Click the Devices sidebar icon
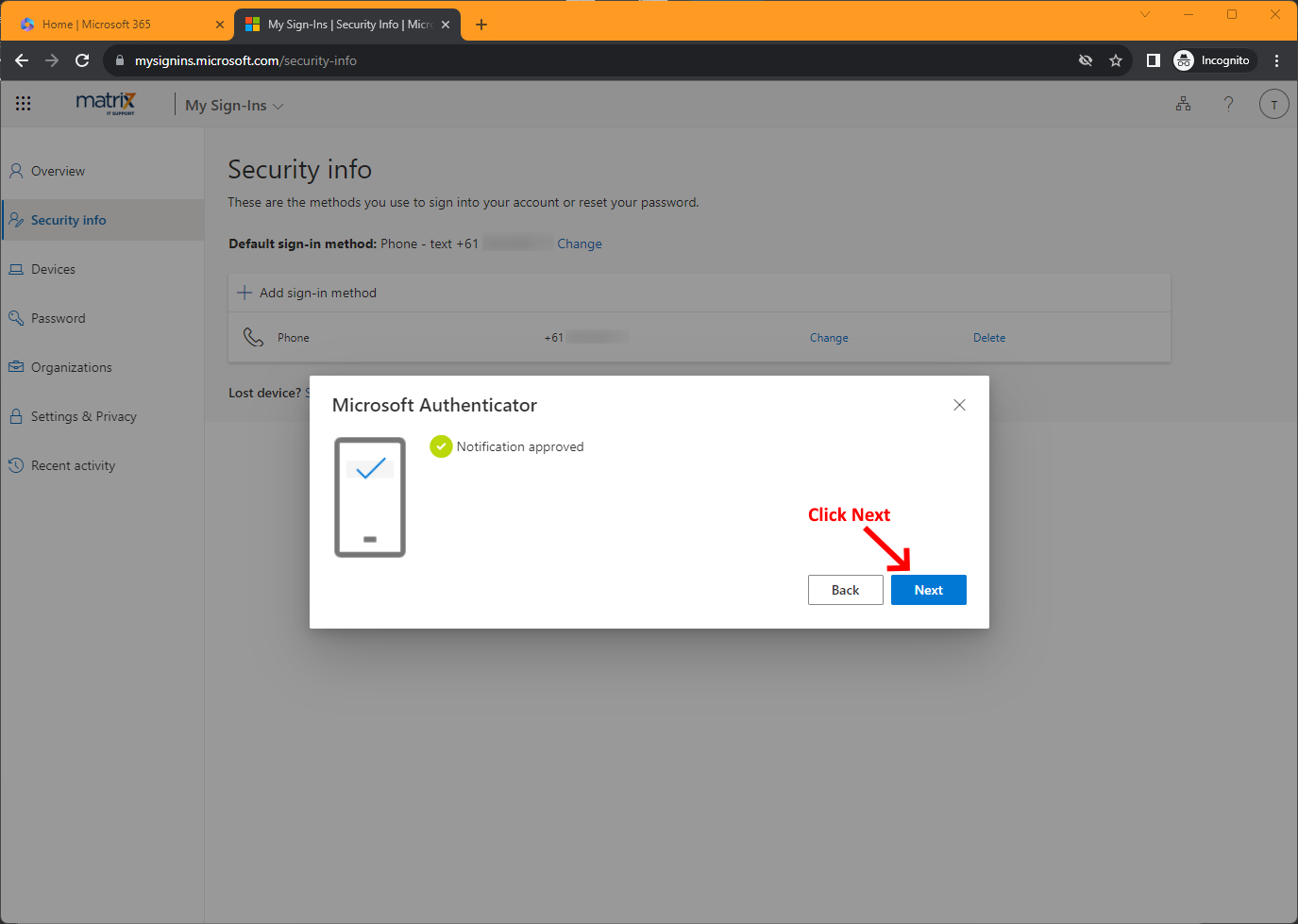The width and height of the screenshot is (1298, 924). [16, 268]
